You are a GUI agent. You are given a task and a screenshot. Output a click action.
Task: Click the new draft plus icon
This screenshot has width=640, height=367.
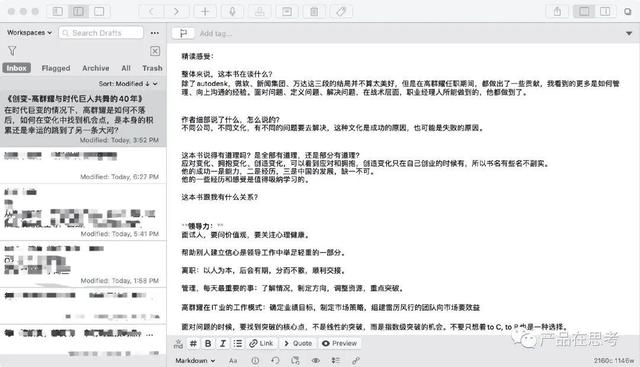pyautogui.click(x=205, y=11)
